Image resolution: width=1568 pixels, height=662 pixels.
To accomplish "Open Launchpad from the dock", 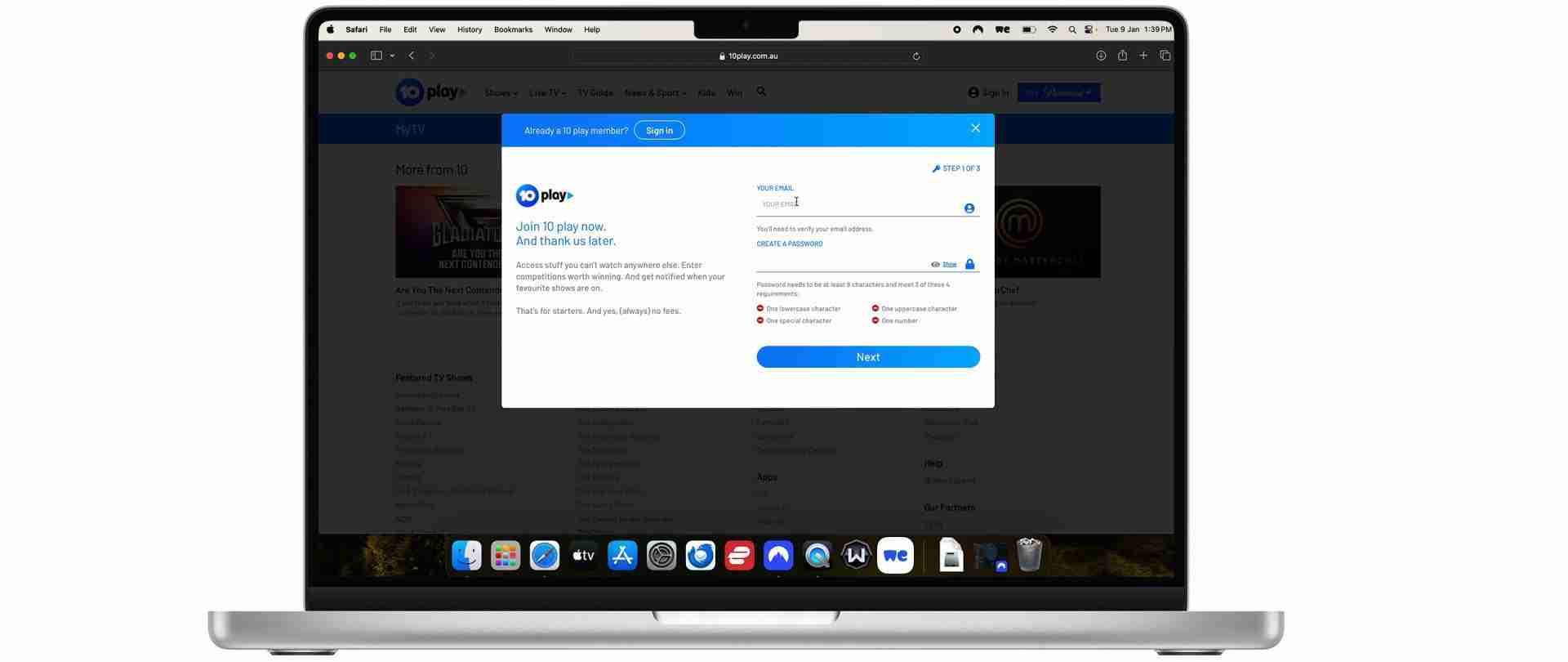I will click(506, 556).
